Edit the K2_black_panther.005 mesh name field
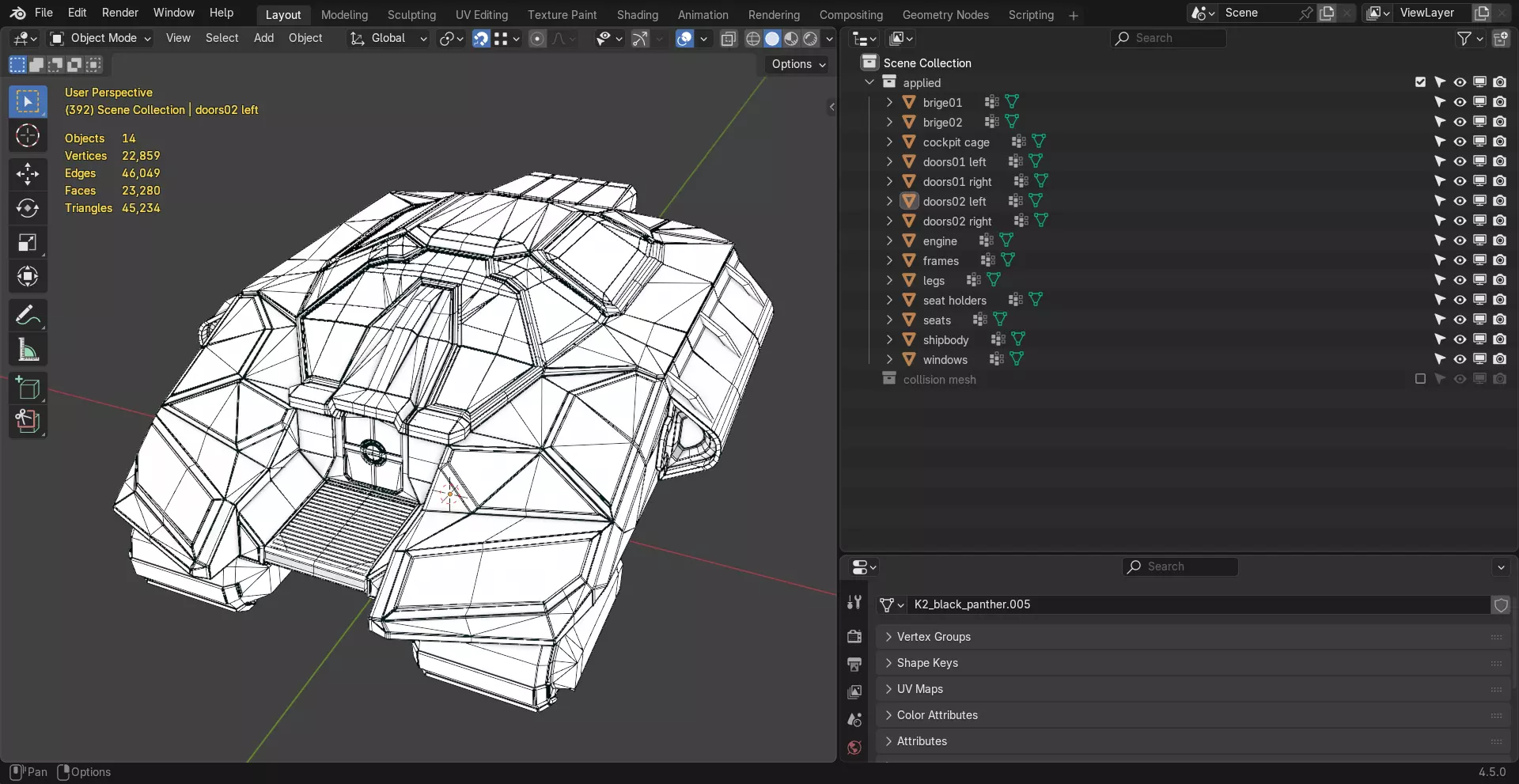1519x784 pixels. pyautogui.click(x=1198, y=605)
